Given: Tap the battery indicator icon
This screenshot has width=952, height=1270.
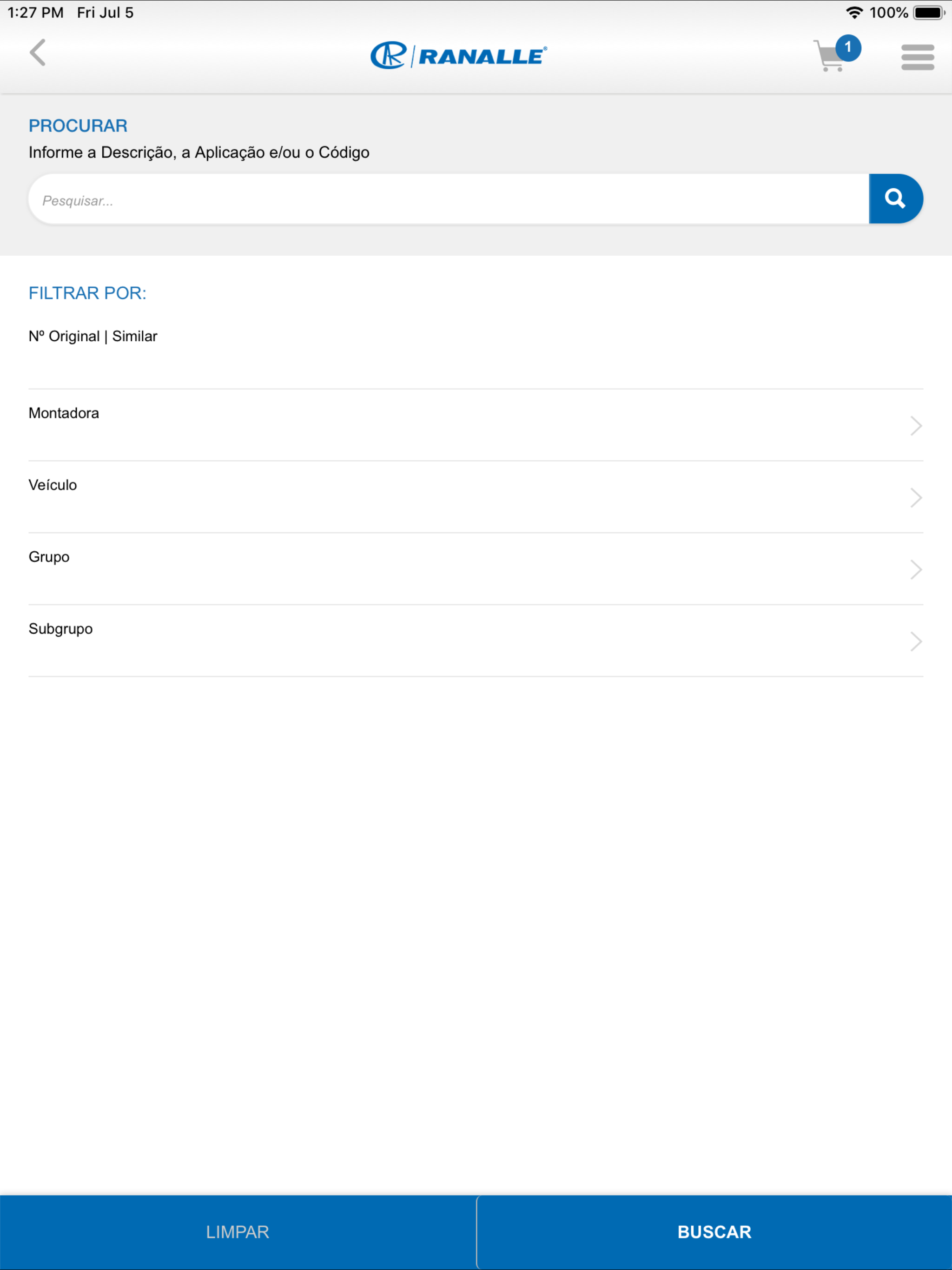Looking at the screenshot, I should (929, 13).
